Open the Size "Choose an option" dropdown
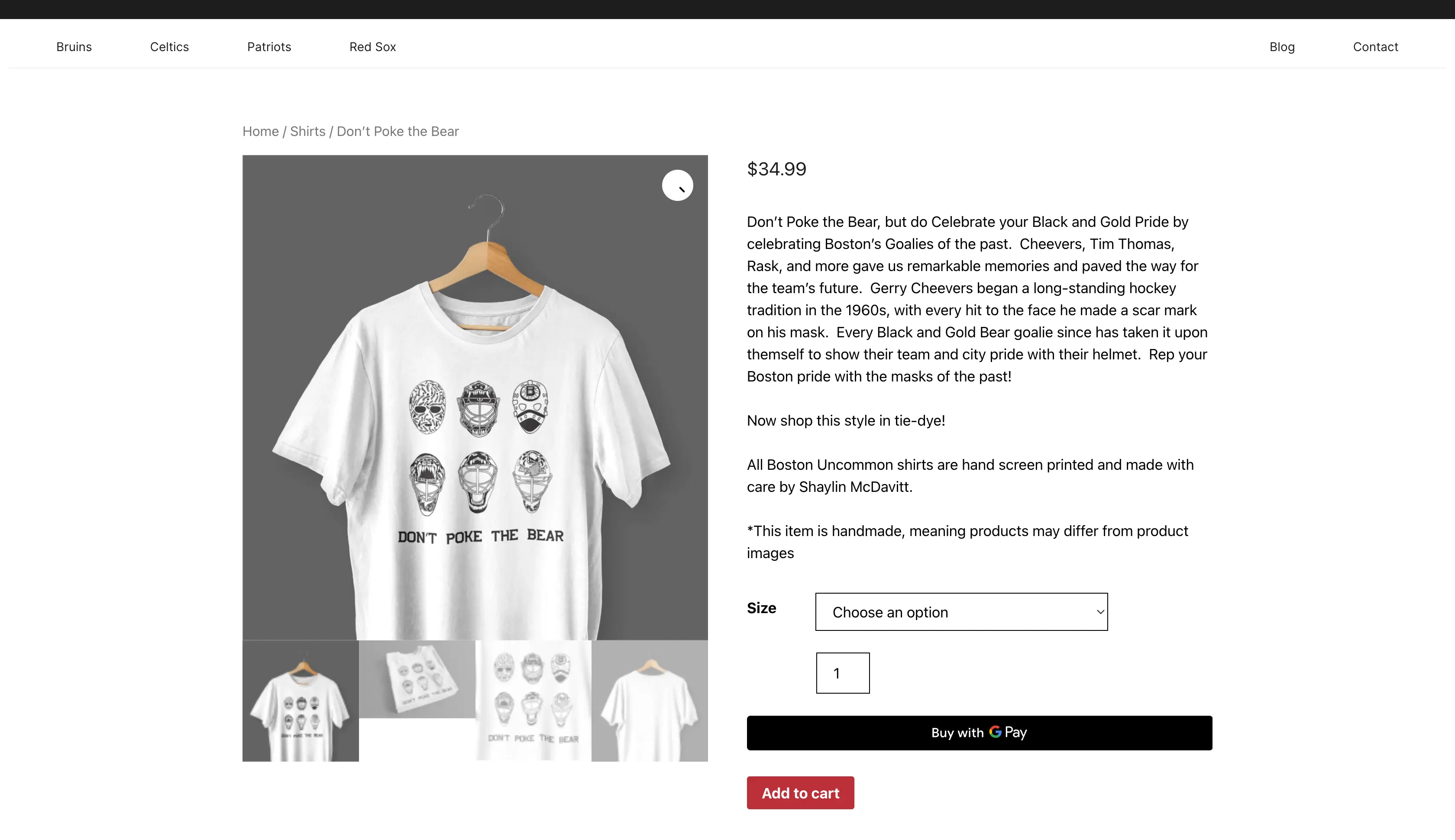Viewport: 1455px width, 840px height. [960, 611]
